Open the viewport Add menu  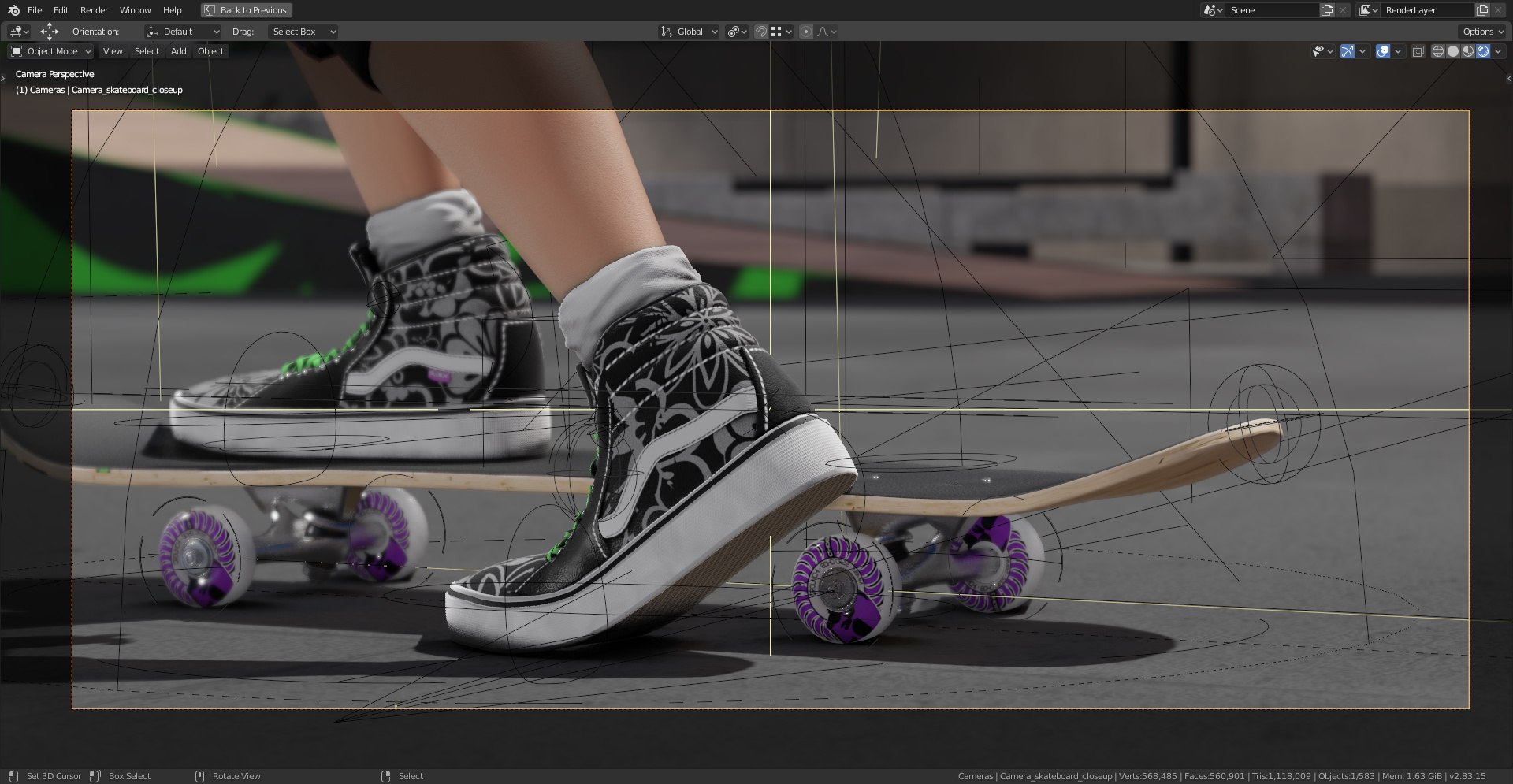[x=179, y=51]
